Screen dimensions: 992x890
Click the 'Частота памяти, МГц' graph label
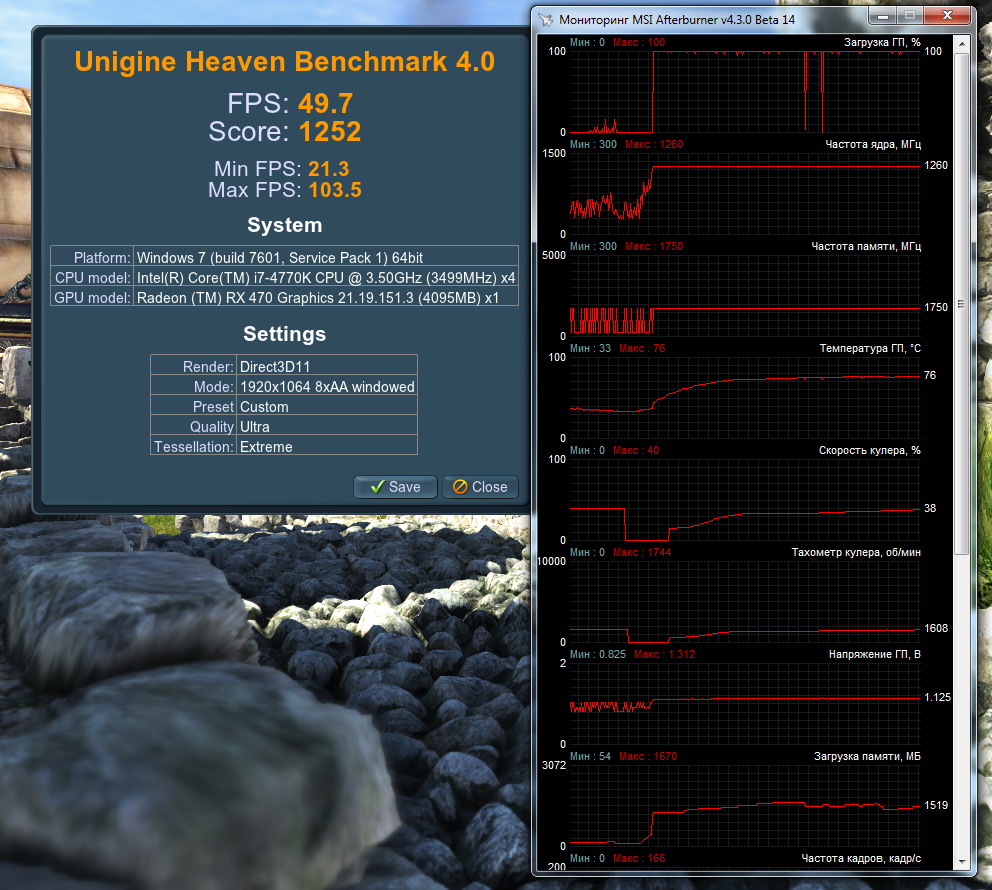coord(866,246)
